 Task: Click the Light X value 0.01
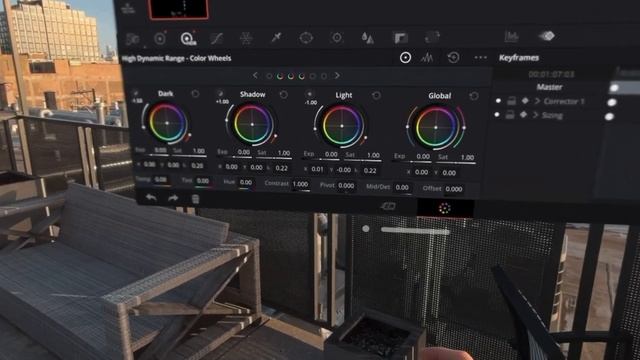(318, 169)
